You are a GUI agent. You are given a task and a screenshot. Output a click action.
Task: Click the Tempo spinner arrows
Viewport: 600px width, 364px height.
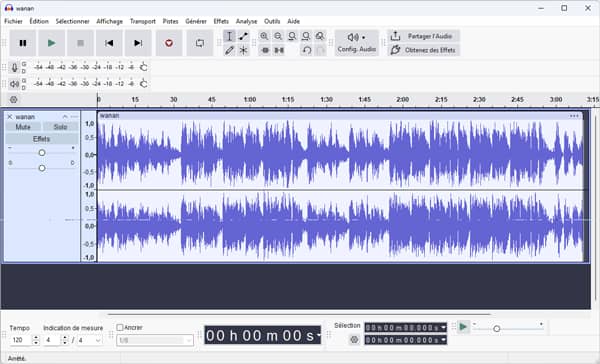[x=36, y=340]
